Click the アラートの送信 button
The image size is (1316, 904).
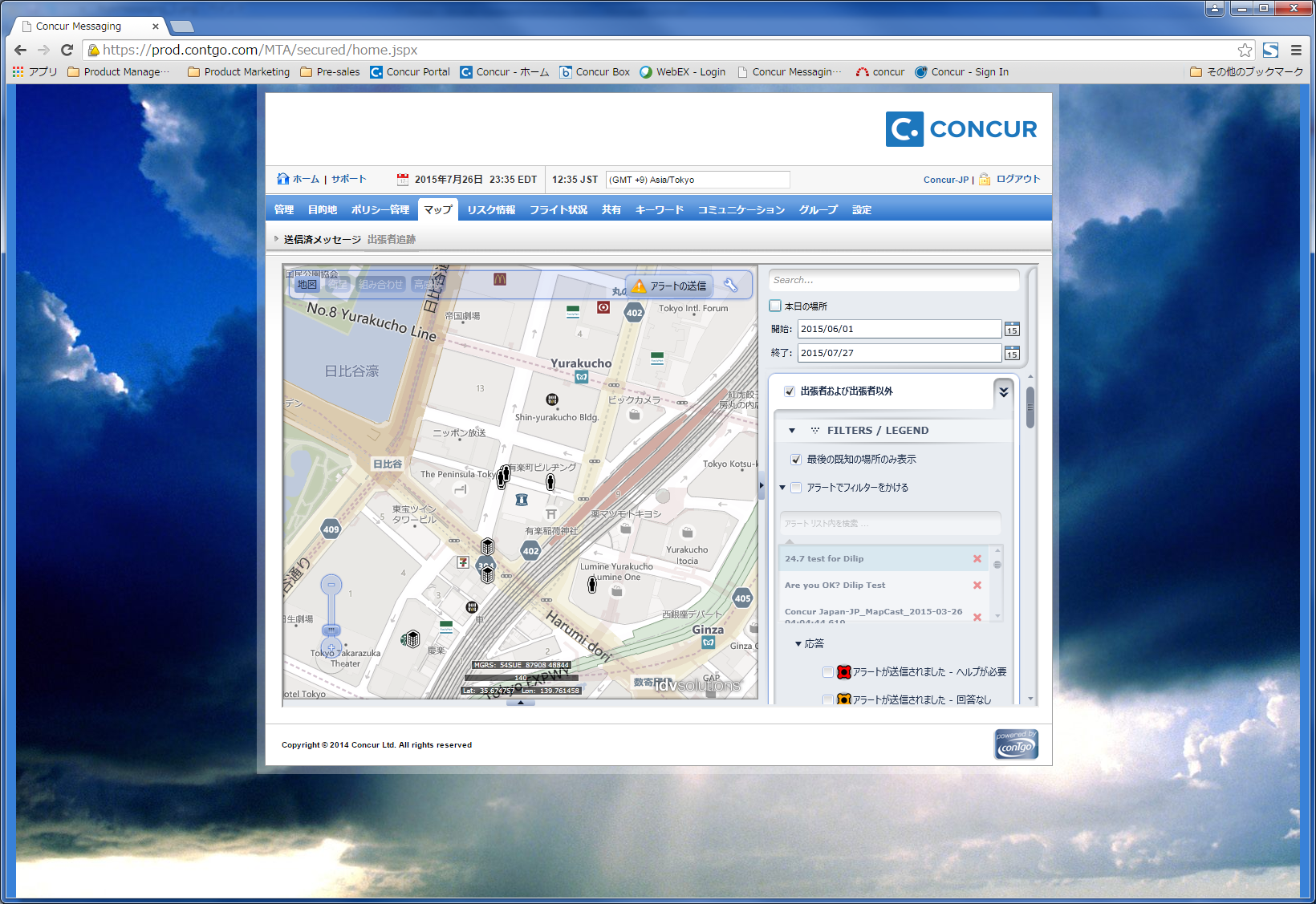pyautogui.click(x=669, y=286)
